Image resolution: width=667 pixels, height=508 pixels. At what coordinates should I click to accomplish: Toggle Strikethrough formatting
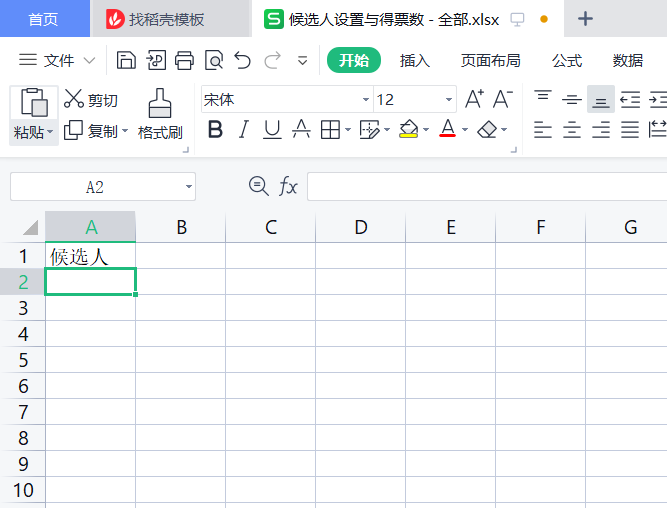(x=301, y=129)
